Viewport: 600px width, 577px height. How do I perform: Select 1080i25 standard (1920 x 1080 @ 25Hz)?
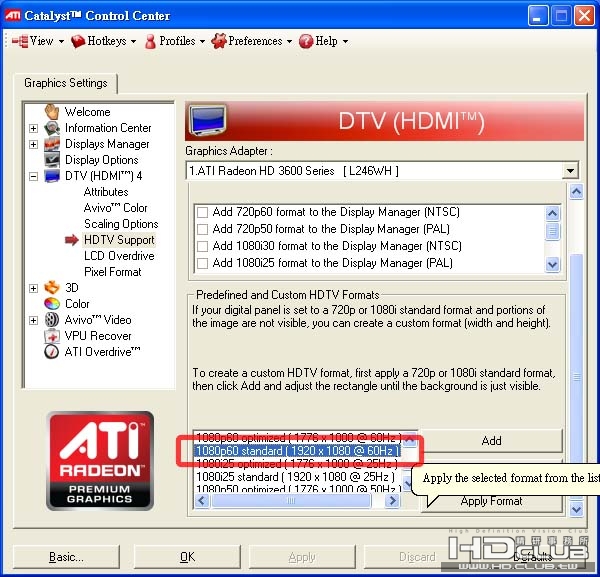[x=295, y=477]
